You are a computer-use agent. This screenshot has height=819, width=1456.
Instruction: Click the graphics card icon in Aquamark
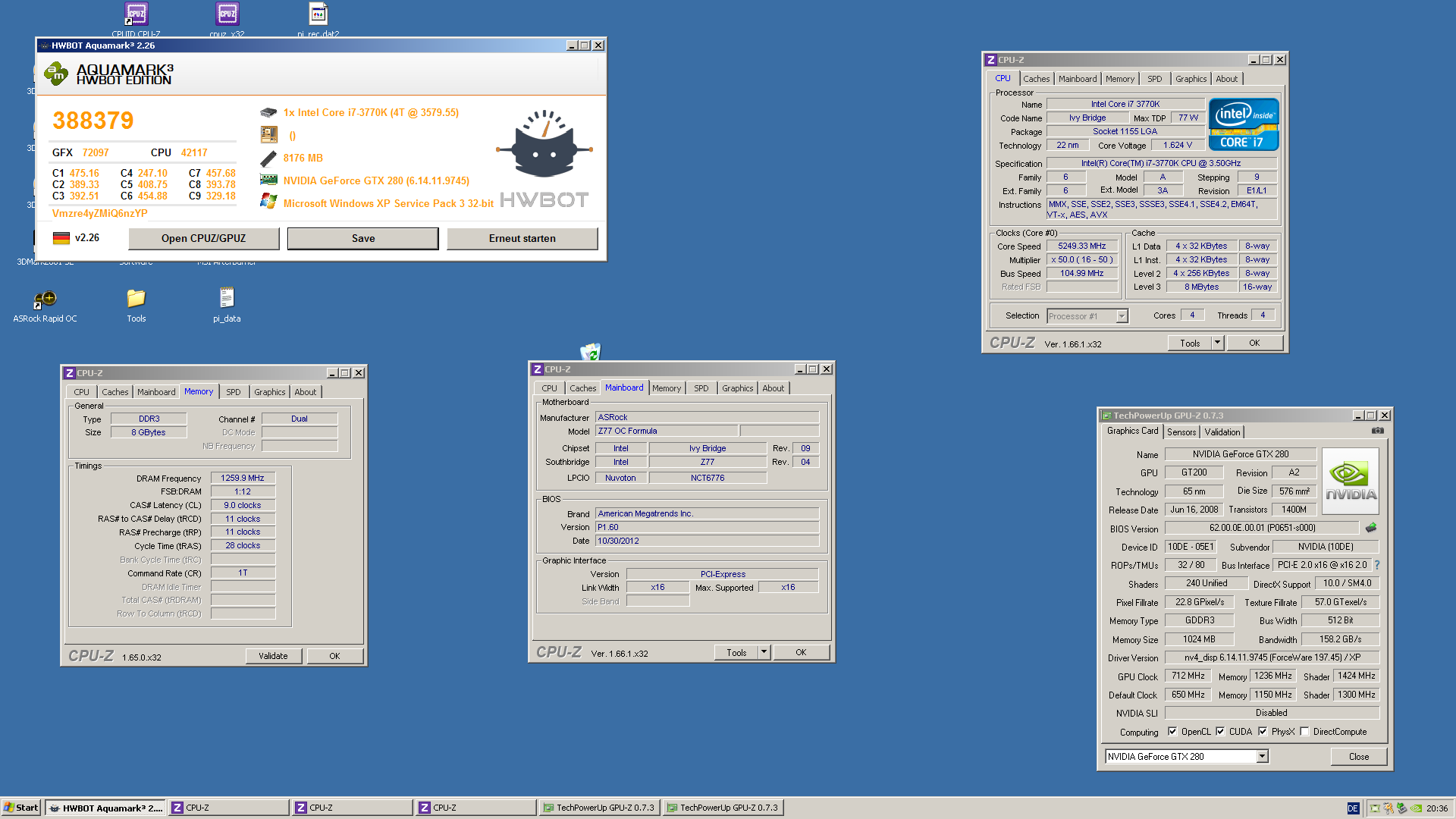click(x=268, y=180)
